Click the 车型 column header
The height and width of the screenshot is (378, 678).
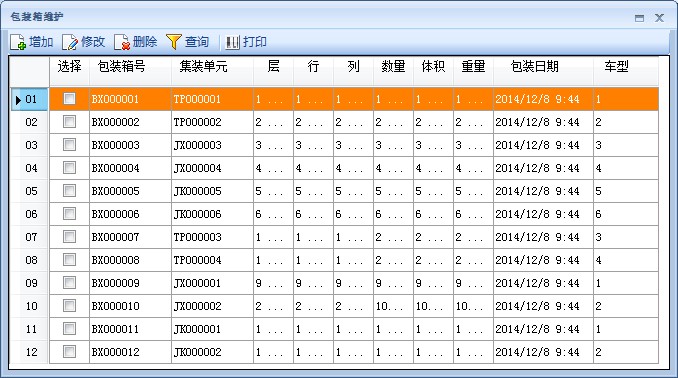(617, 67)
